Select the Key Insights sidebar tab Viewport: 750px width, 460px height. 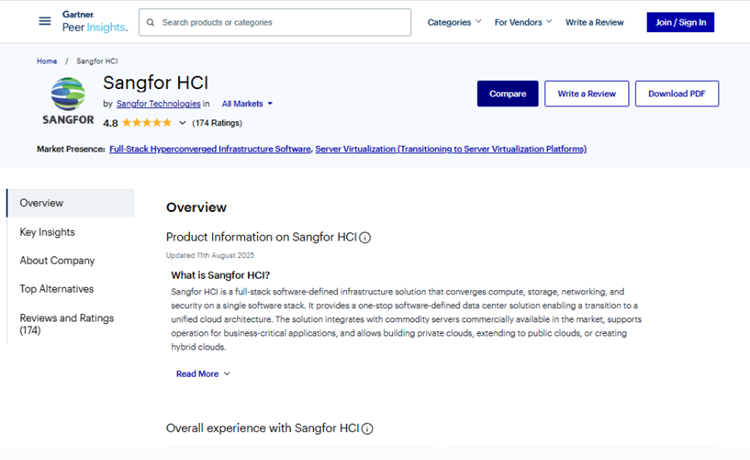(47, 232)
